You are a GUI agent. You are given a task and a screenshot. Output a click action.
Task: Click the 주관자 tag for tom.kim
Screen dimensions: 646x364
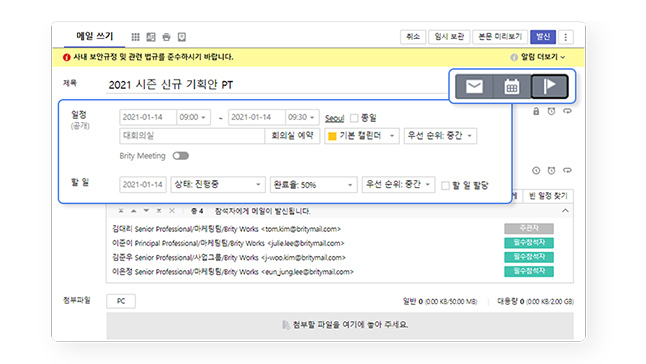[x=529, y=228]
